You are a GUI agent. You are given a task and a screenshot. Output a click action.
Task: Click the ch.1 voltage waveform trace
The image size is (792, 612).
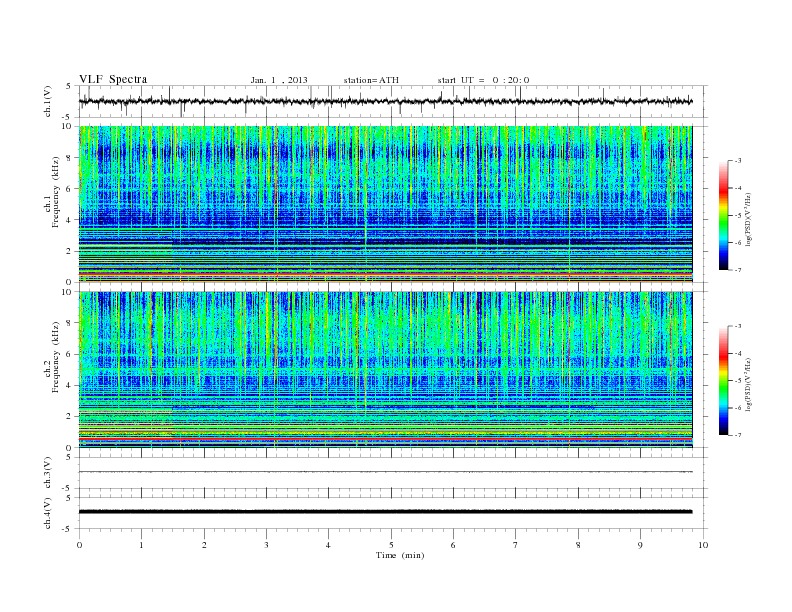385,101
